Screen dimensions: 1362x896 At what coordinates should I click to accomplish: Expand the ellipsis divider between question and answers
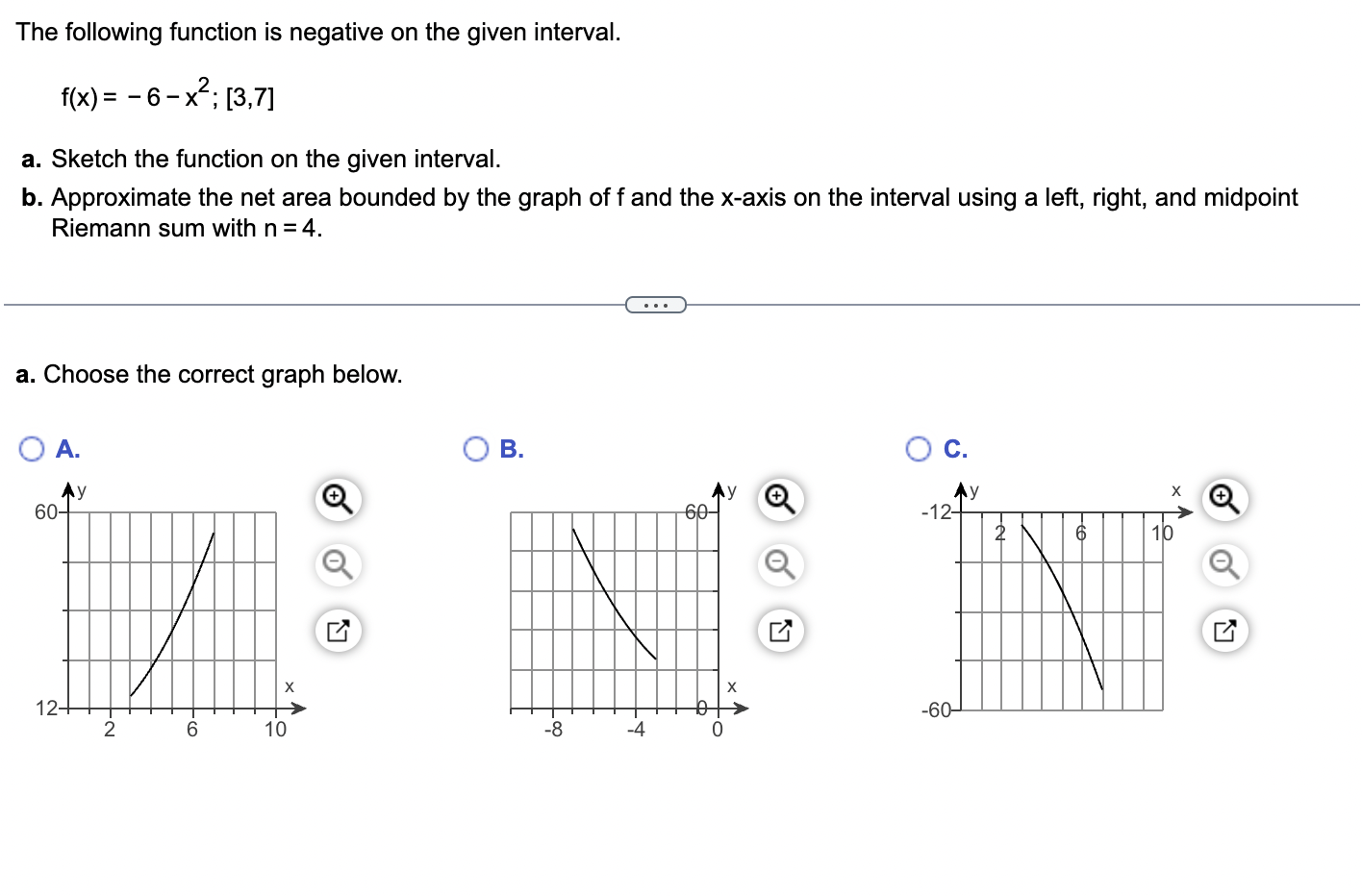(657, 305)
